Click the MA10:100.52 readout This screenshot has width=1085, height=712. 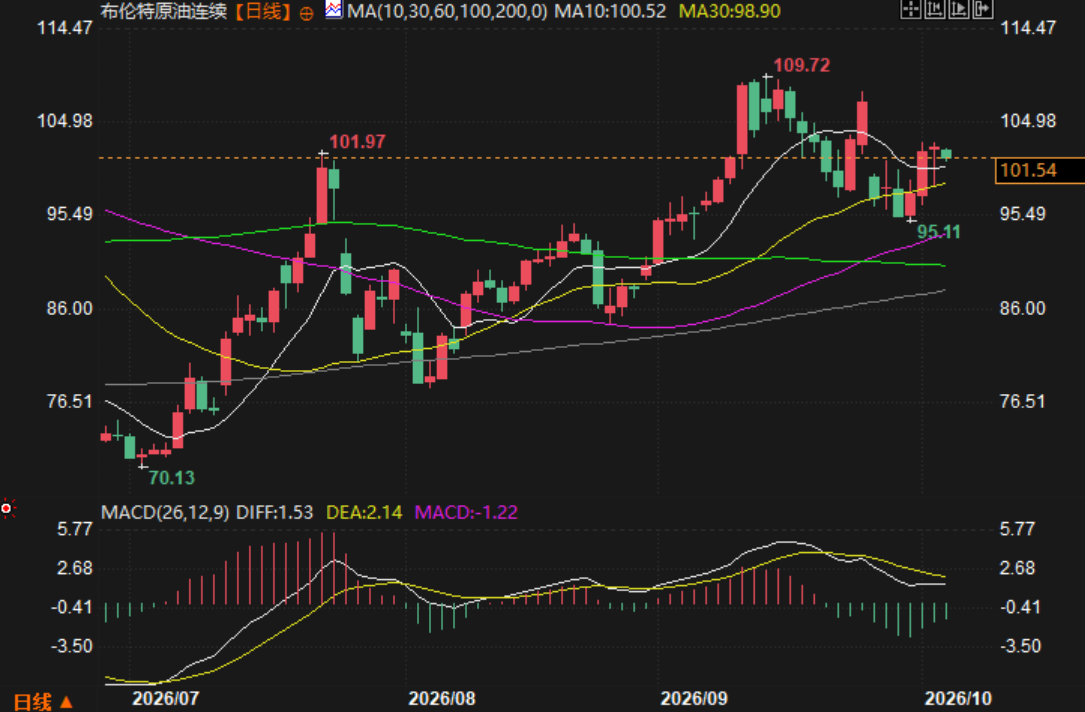[x=610, y=11]
